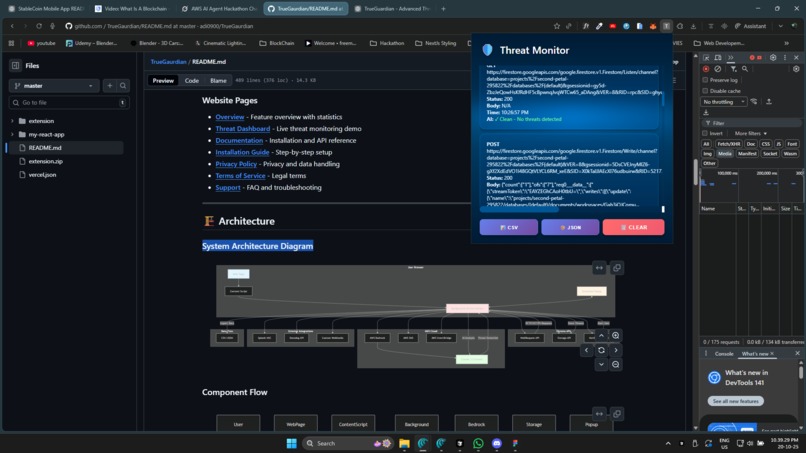The width and height of the screenshot is (806, 453).
Task: Open the Threat Dashboard link
Action: [243, 129]
